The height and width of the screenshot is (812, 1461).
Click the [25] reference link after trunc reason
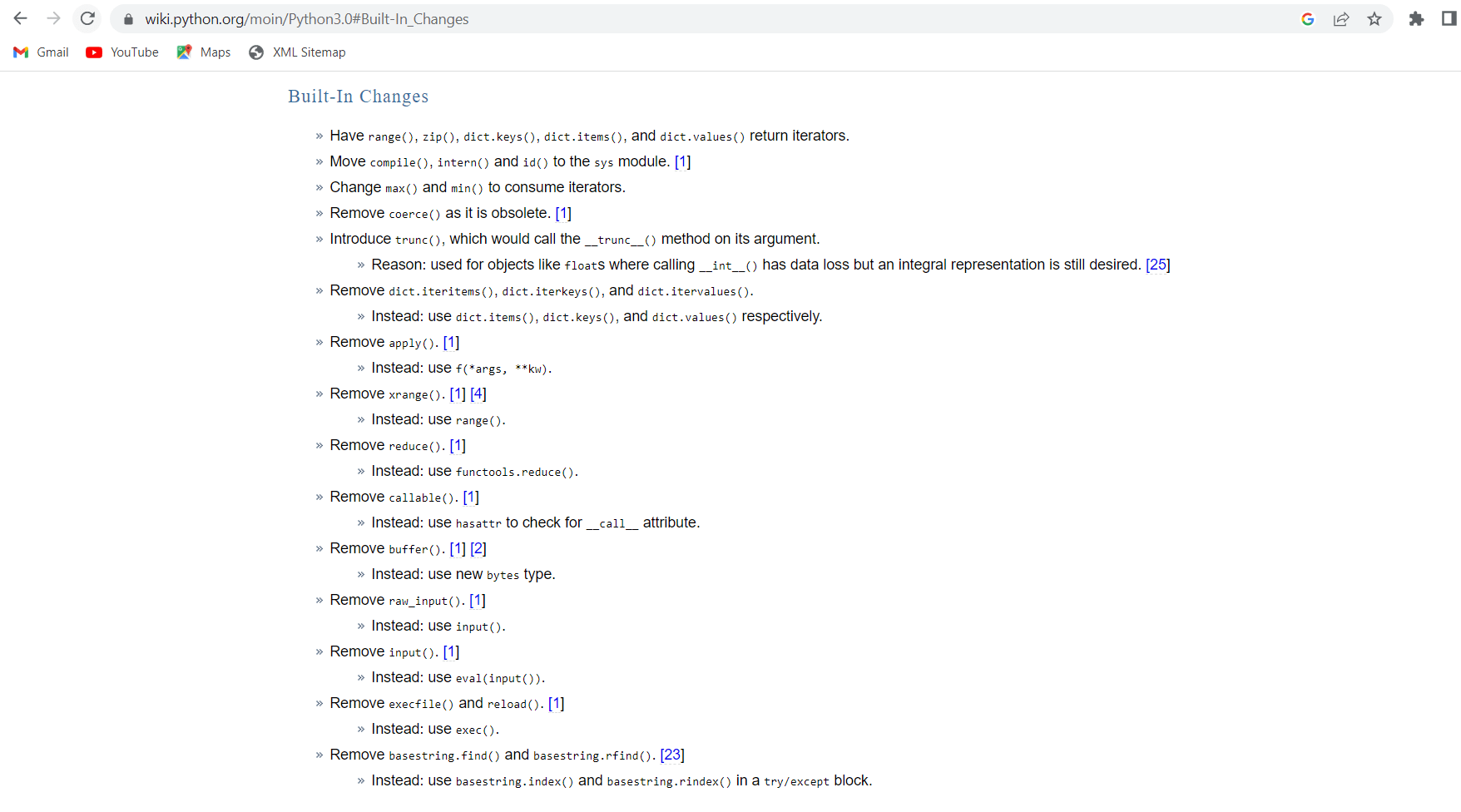point(1157,265)
